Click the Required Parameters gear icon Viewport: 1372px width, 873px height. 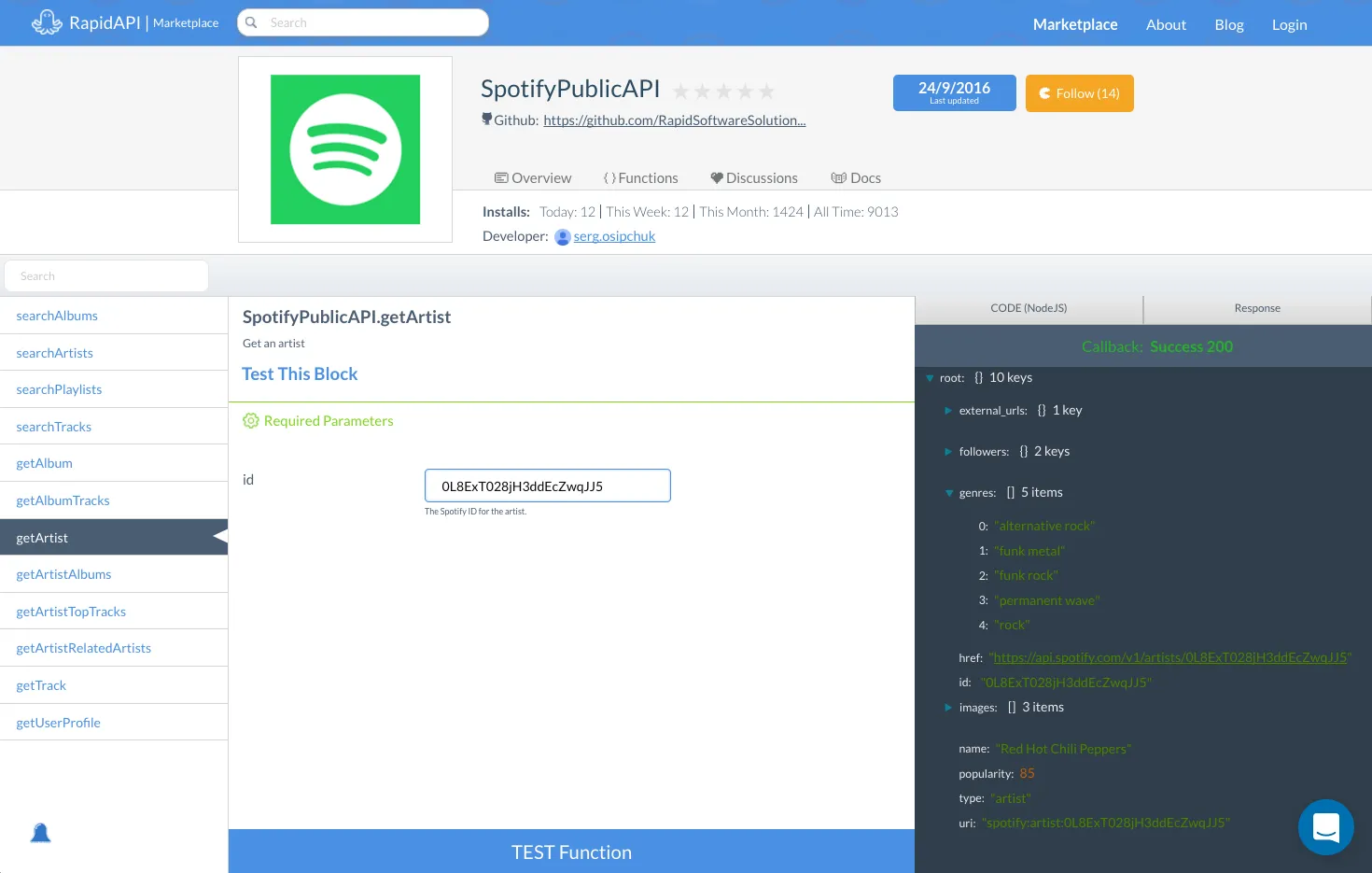click(250, 421)
